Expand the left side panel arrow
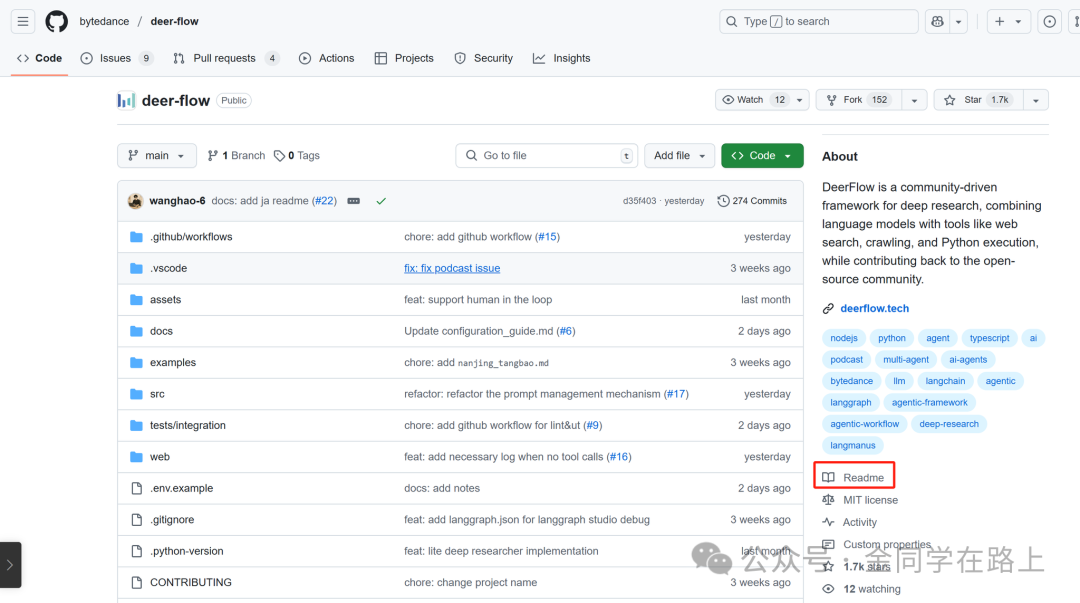The image size is (1080, 603). coord(10,565)
